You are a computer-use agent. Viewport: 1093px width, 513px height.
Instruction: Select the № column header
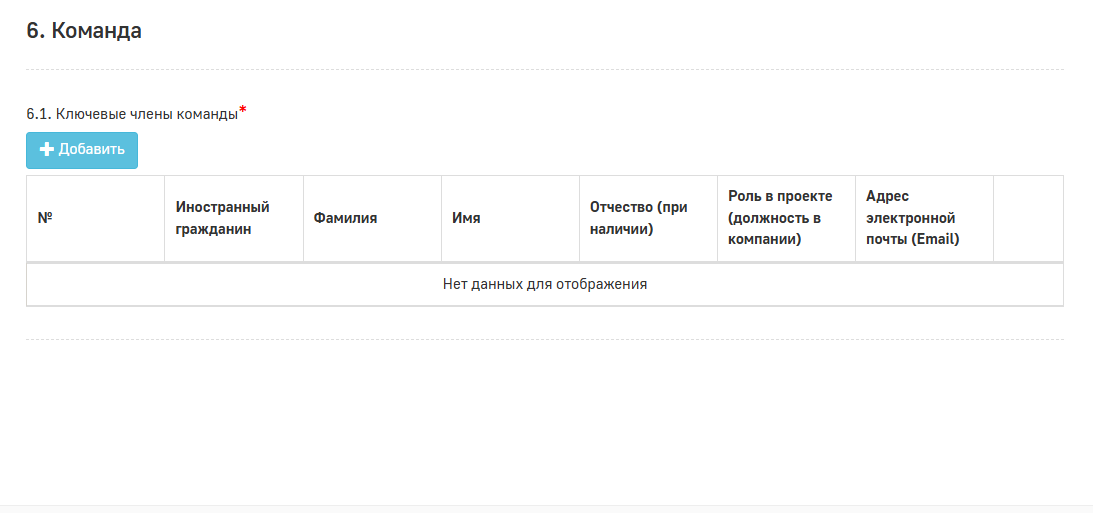point(95,219)
